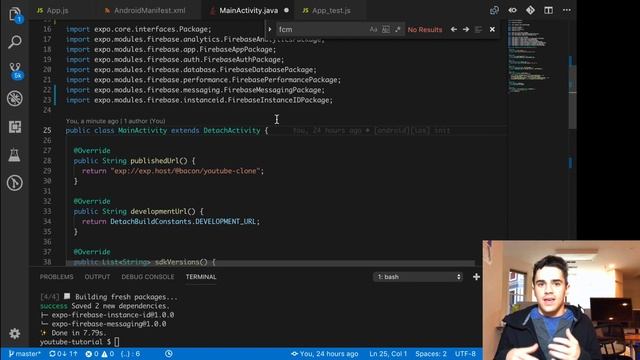This screenshot has height=360, width=640.
Task: Open the 1: bash terminal dropdown
Action: pyautogui.click(x=418, y=277)
